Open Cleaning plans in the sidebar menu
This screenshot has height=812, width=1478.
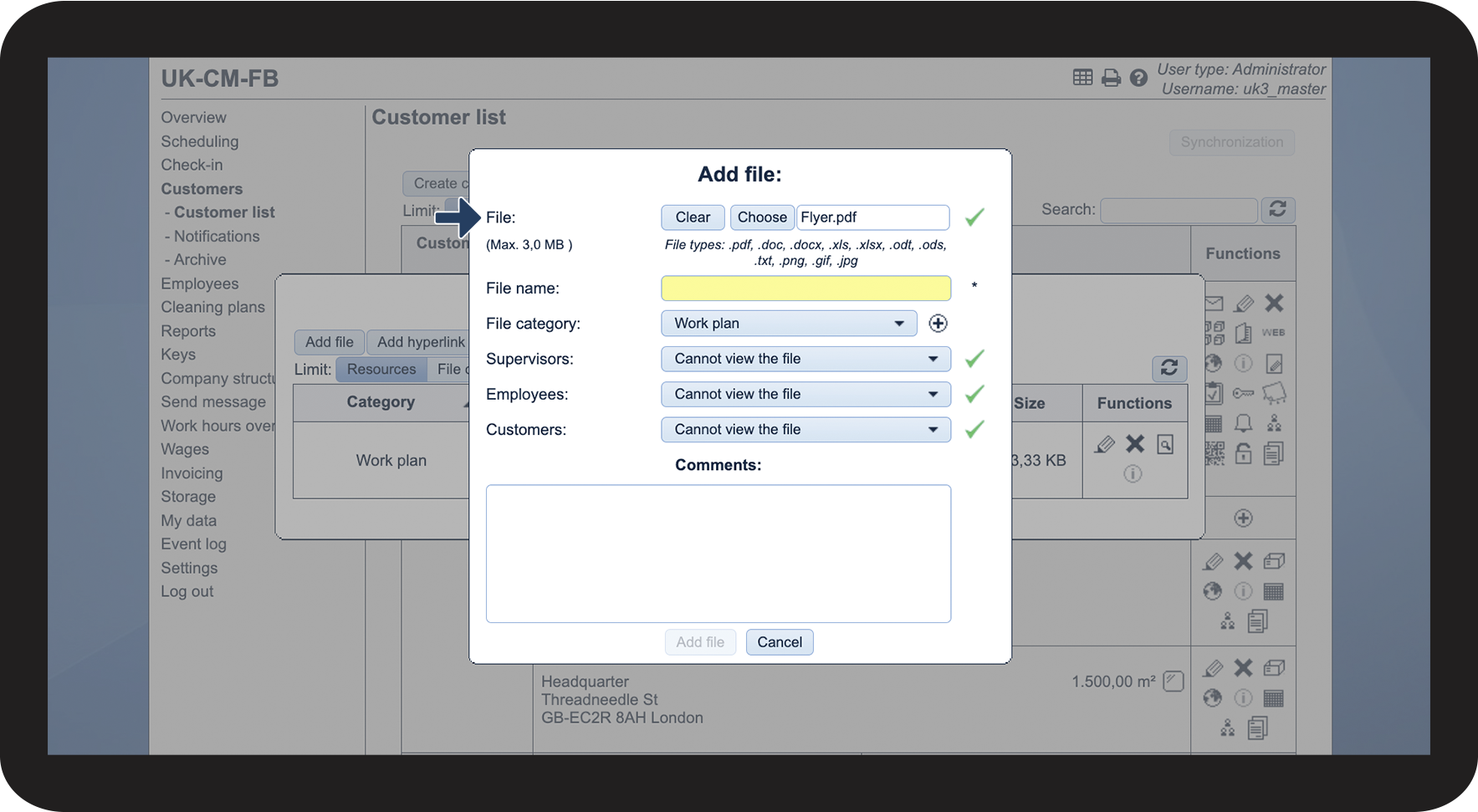coord(212,308)
